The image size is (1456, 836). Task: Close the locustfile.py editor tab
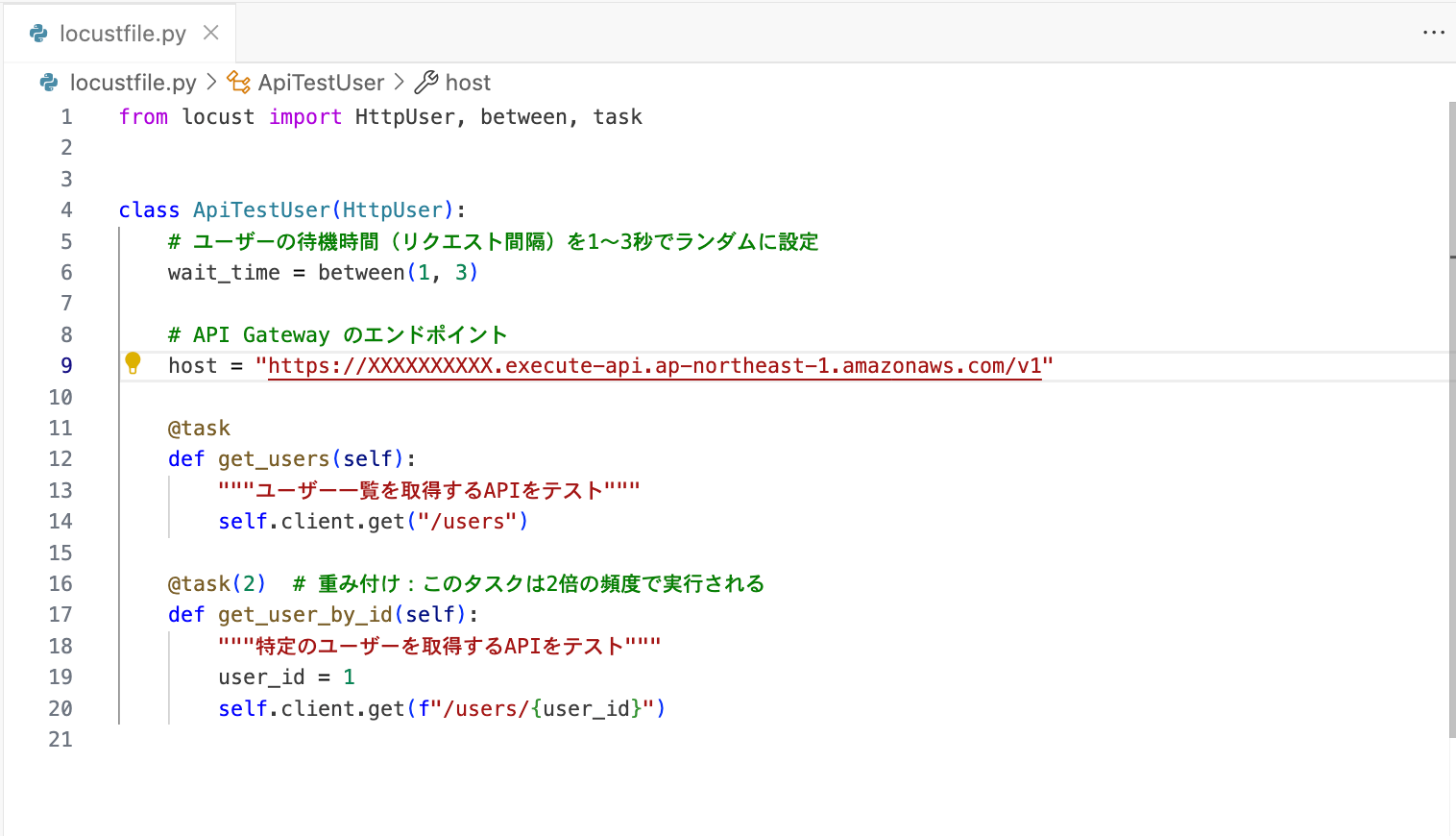[x=211, y=33]
